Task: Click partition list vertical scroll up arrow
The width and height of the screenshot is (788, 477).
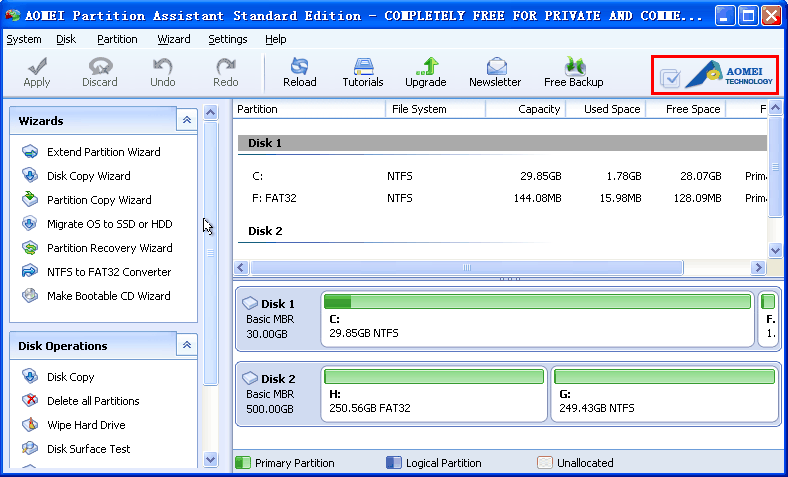Action: point(775,107)
